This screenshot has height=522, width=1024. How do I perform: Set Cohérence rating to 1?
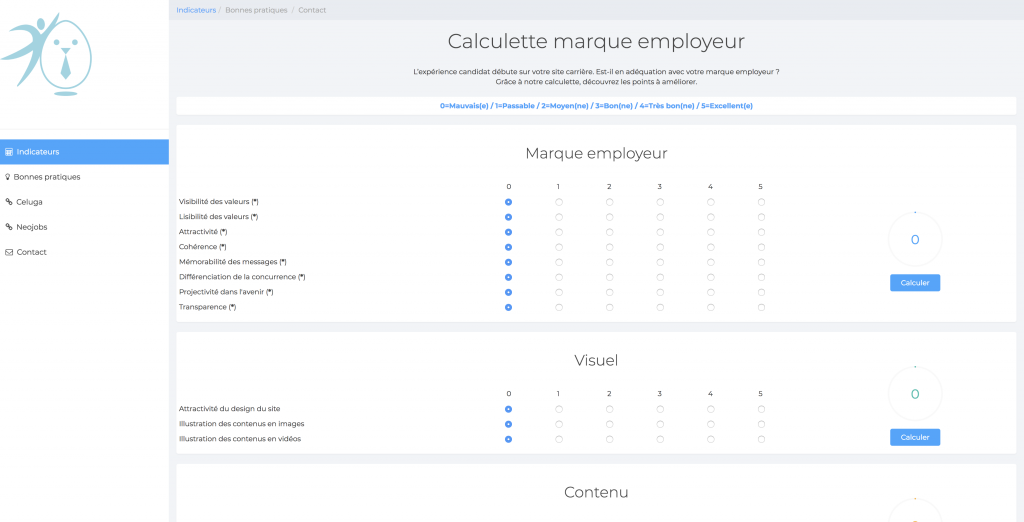[x=559, y=247]
